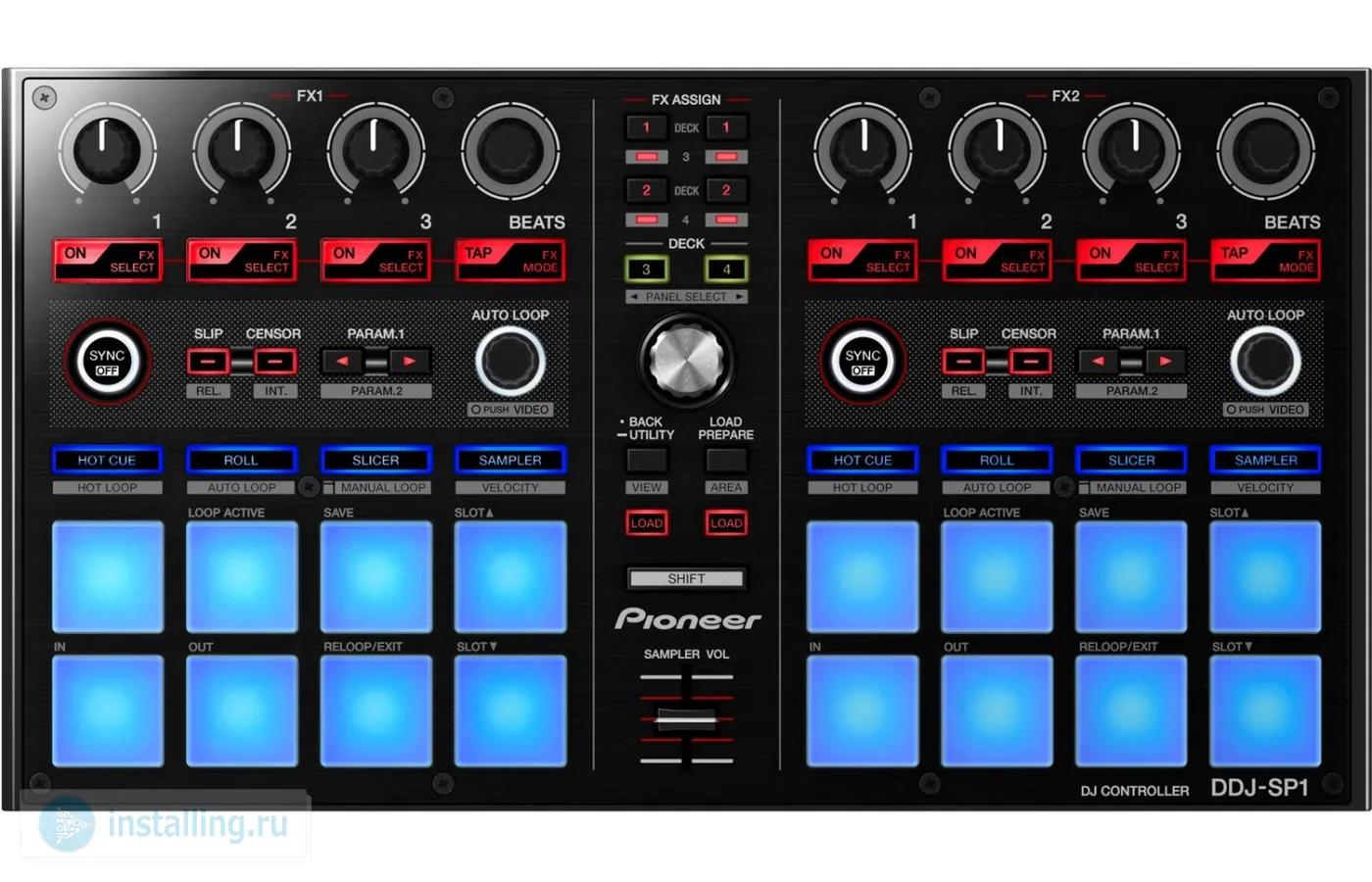Enable FX1 effect 1 ON button
This screenshot has width=1372, height=882.
point(107,261)
